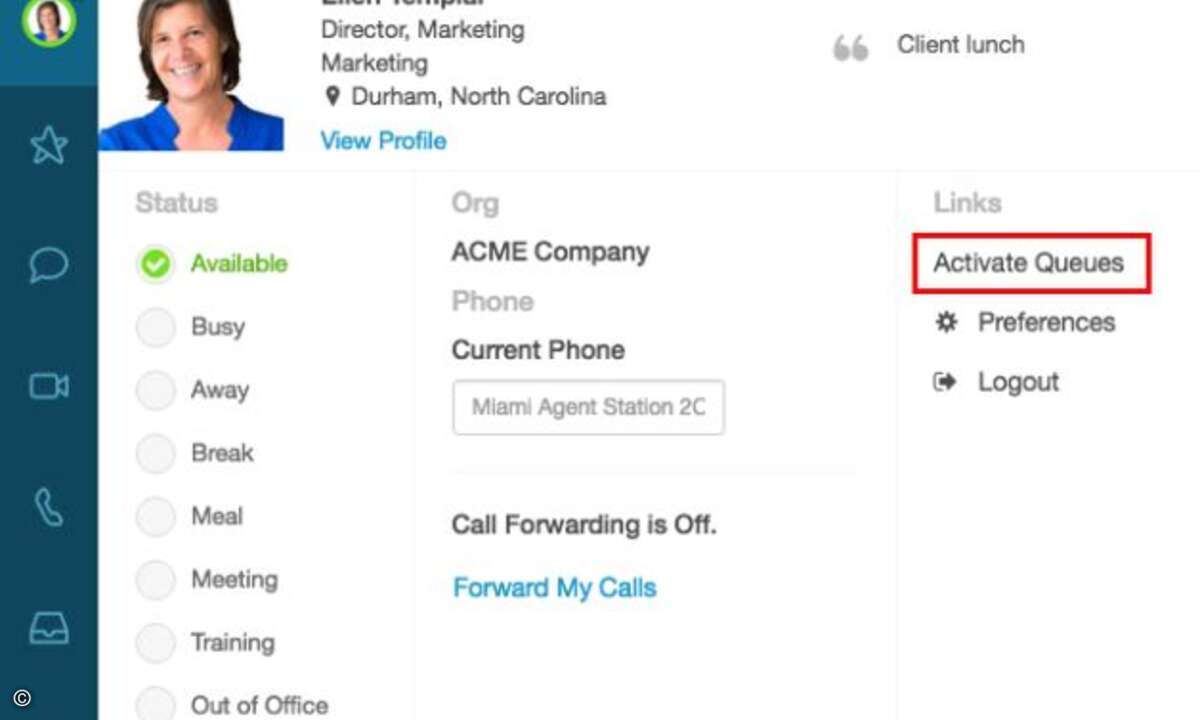Click the profile photo thumbnail

coord(191,75)
